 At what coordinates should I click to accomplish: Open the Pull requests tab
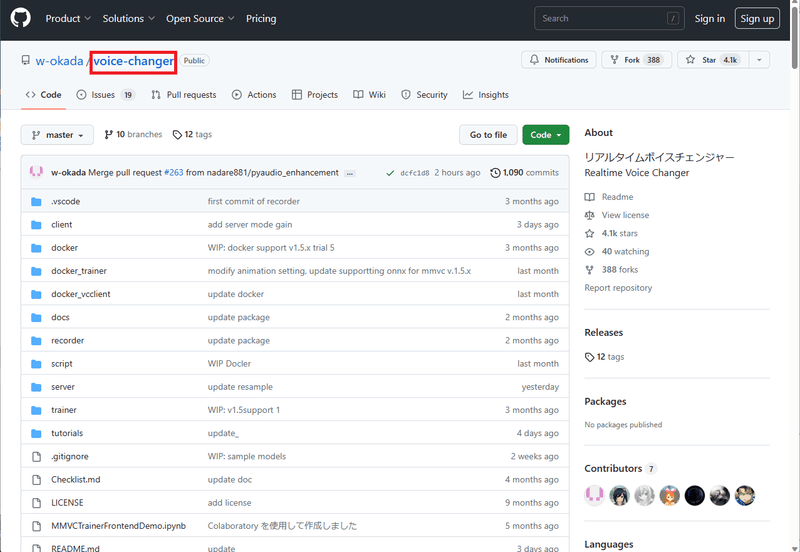[184, 95]
